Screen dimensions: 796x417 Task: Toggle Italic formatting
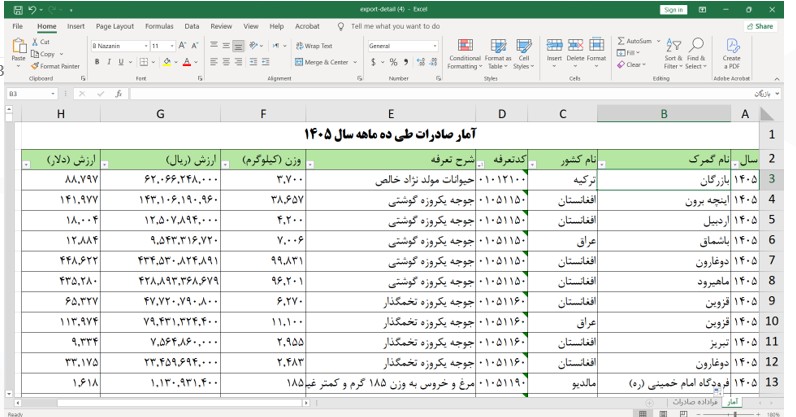109,62
